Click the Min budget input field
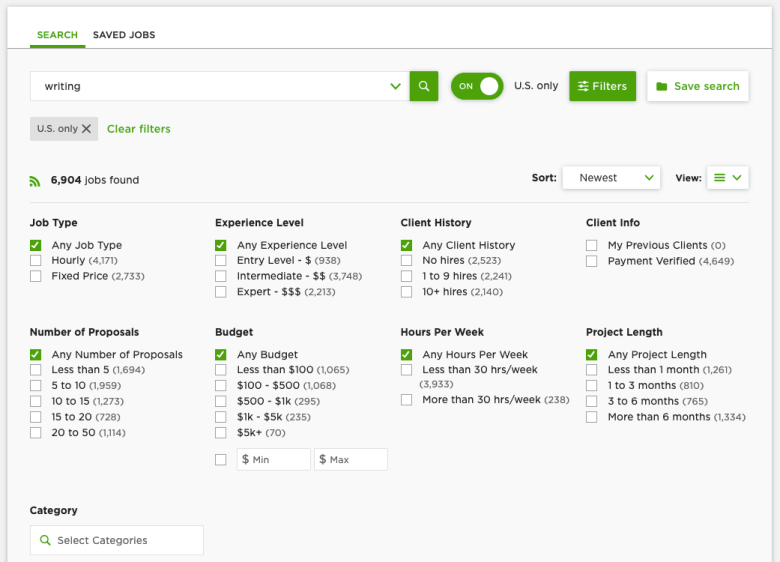Image resolution: width=780 pixels, height=562 pixels. pyautogui.click(x=273, y=459)
